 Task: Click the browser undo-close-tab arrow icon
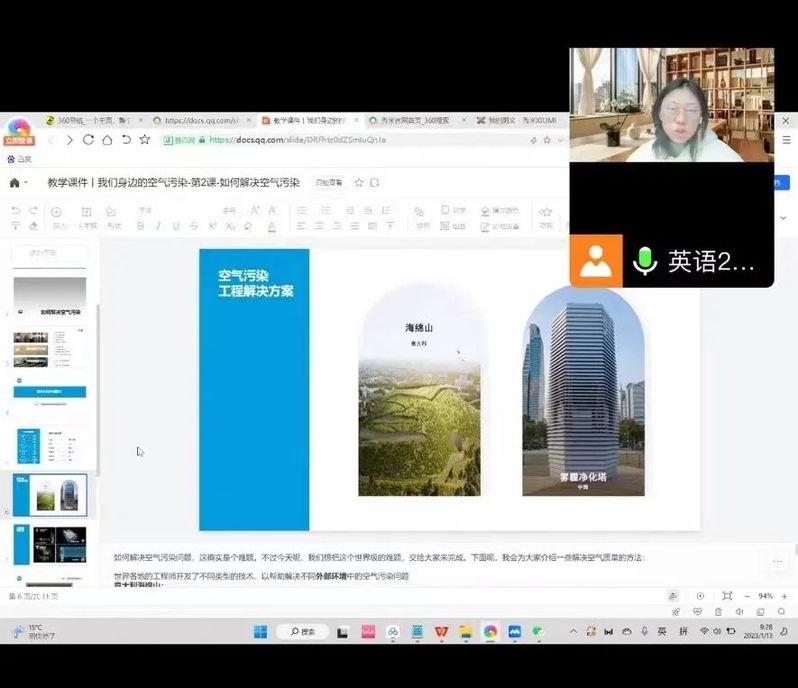coord(126,139)
